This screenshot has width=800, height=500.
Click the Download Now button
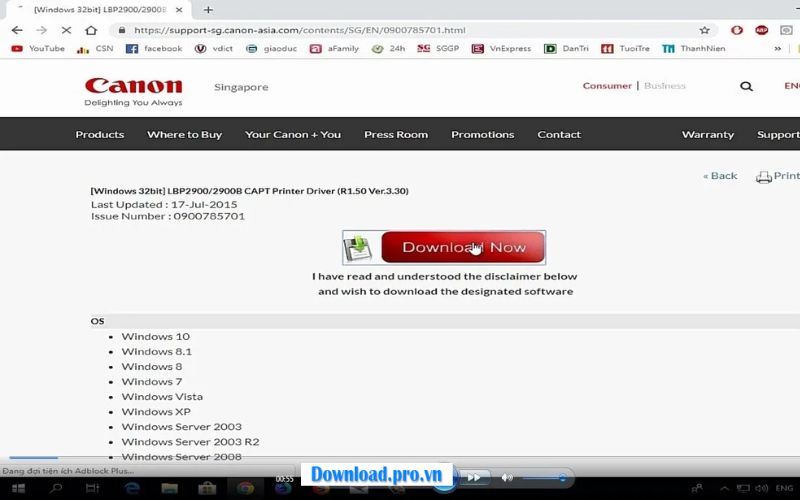pyautogui.click(x=463, y=247)
